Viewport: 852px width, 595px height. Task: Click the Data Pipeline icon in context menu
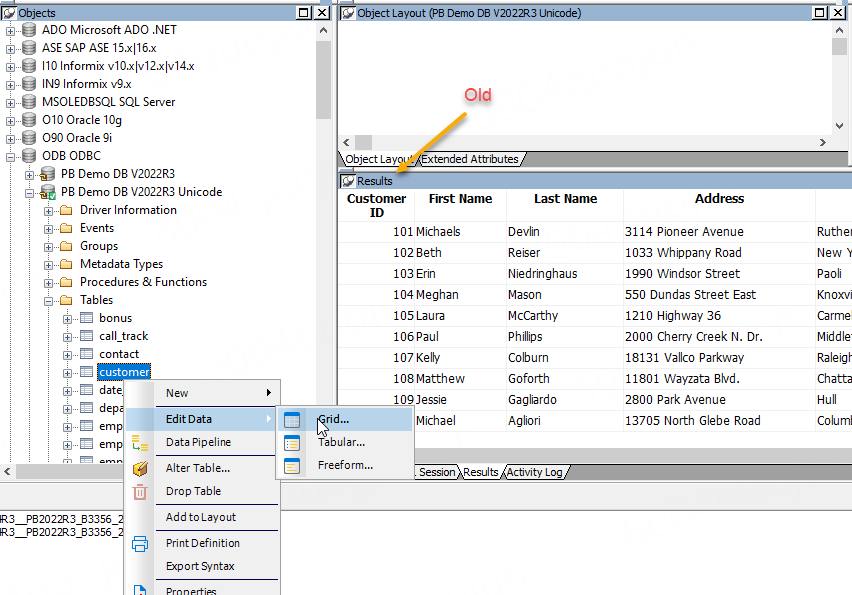click(x=140, y=443)
